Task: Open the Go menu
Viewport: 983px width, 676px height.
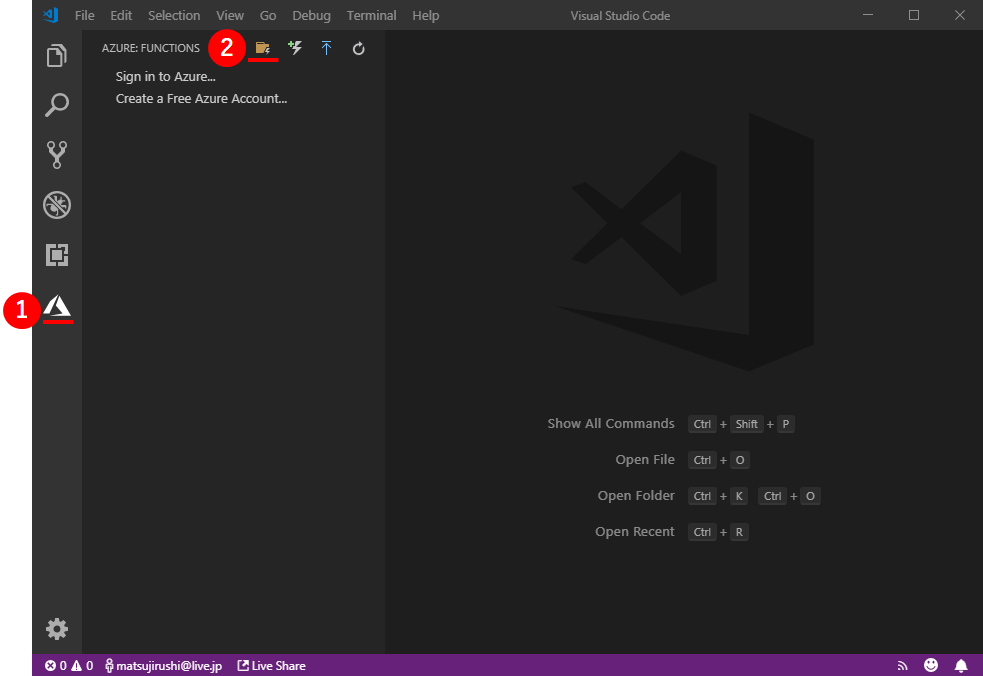Action: (x=268, y=15)
